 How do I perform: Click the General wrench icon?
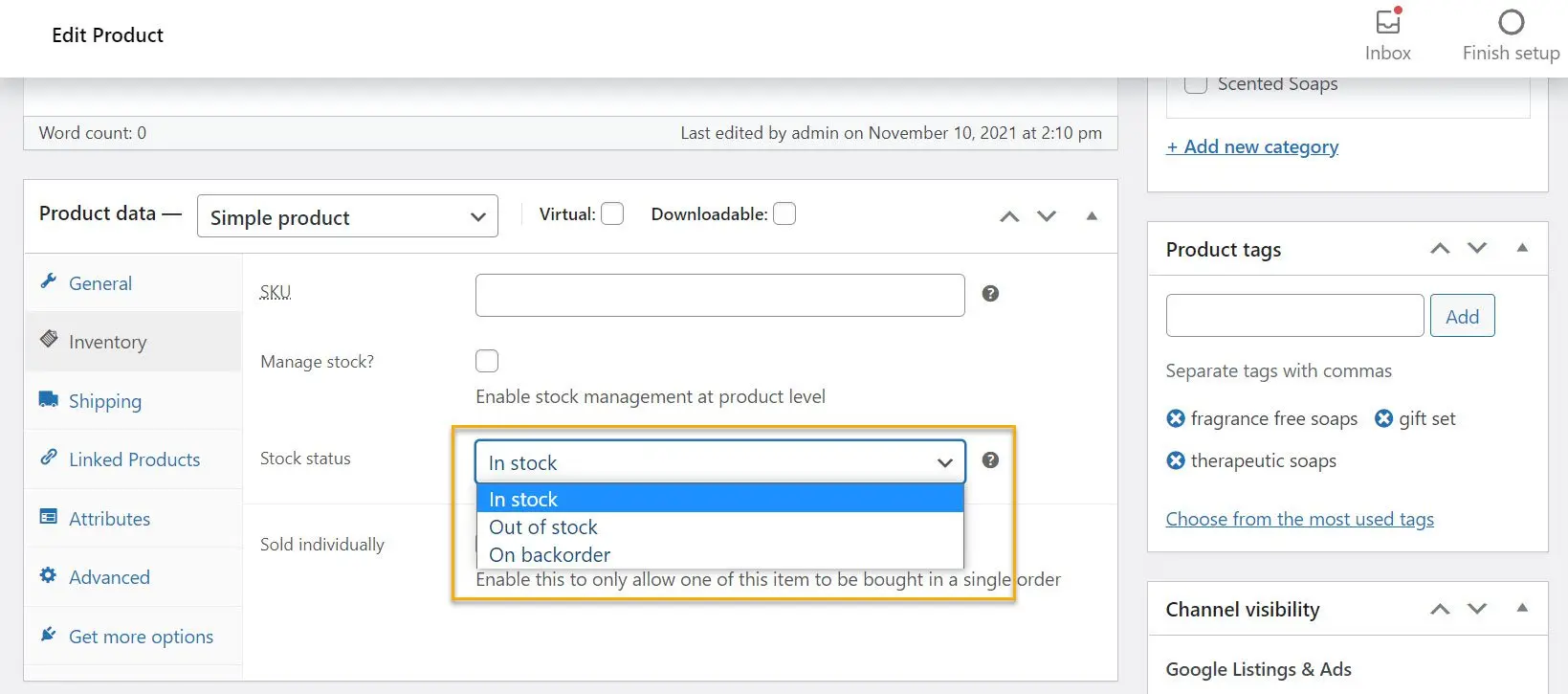click(49, 280)
